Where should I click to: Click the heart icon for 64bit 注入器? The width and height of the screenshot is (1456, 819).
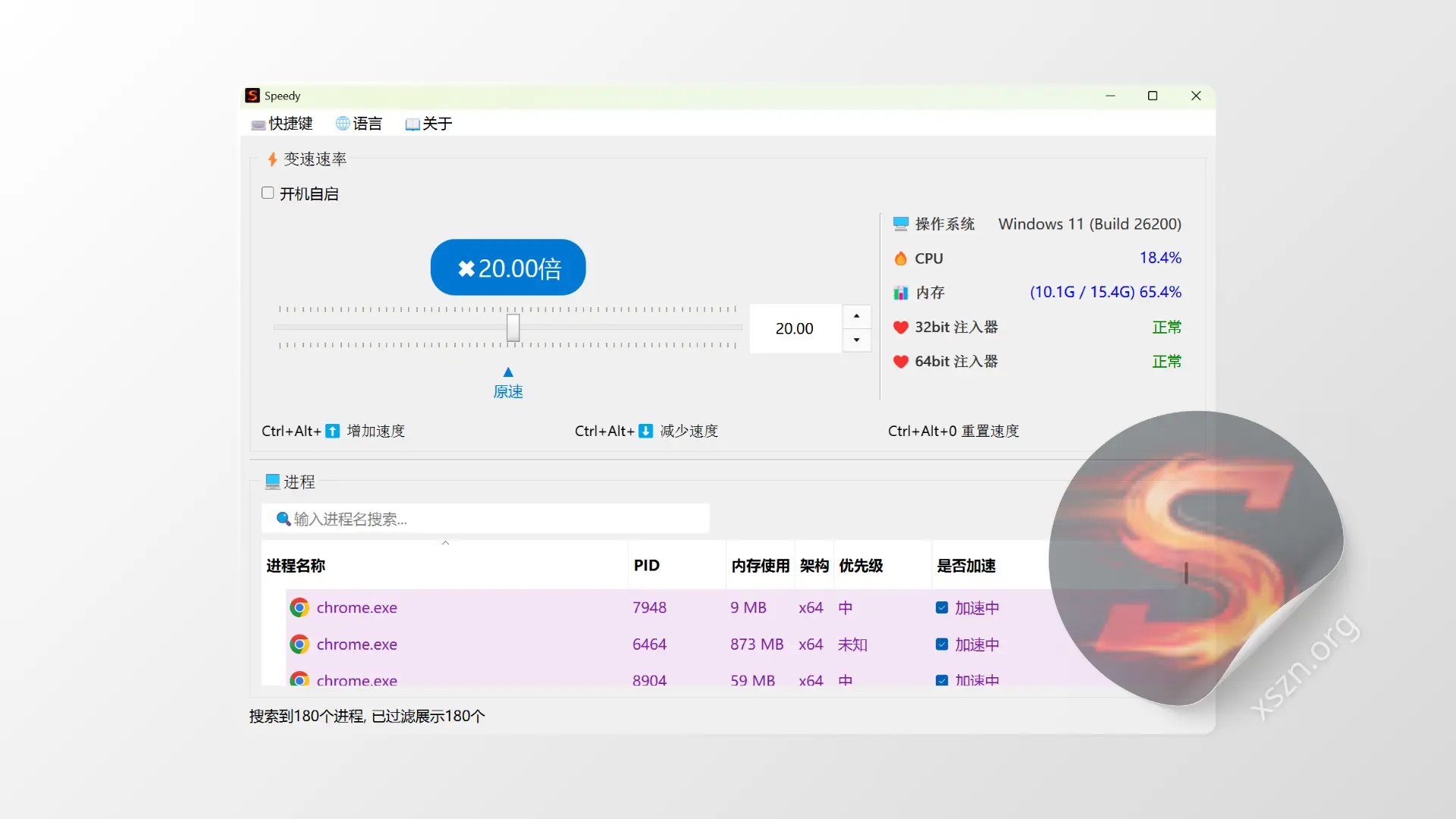pyautogui.click(x=900, y=362)
